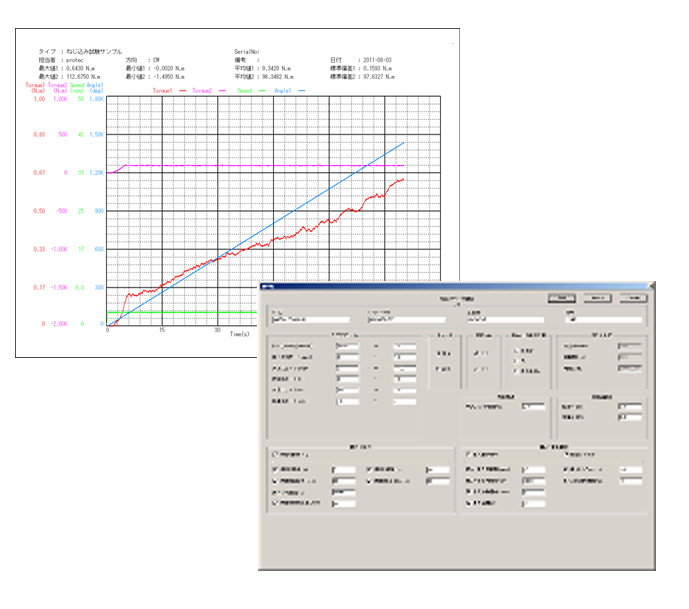Click the Angle1 blue legend entry
The height and width of the screenshot is (609, 689).
point(298,90)
